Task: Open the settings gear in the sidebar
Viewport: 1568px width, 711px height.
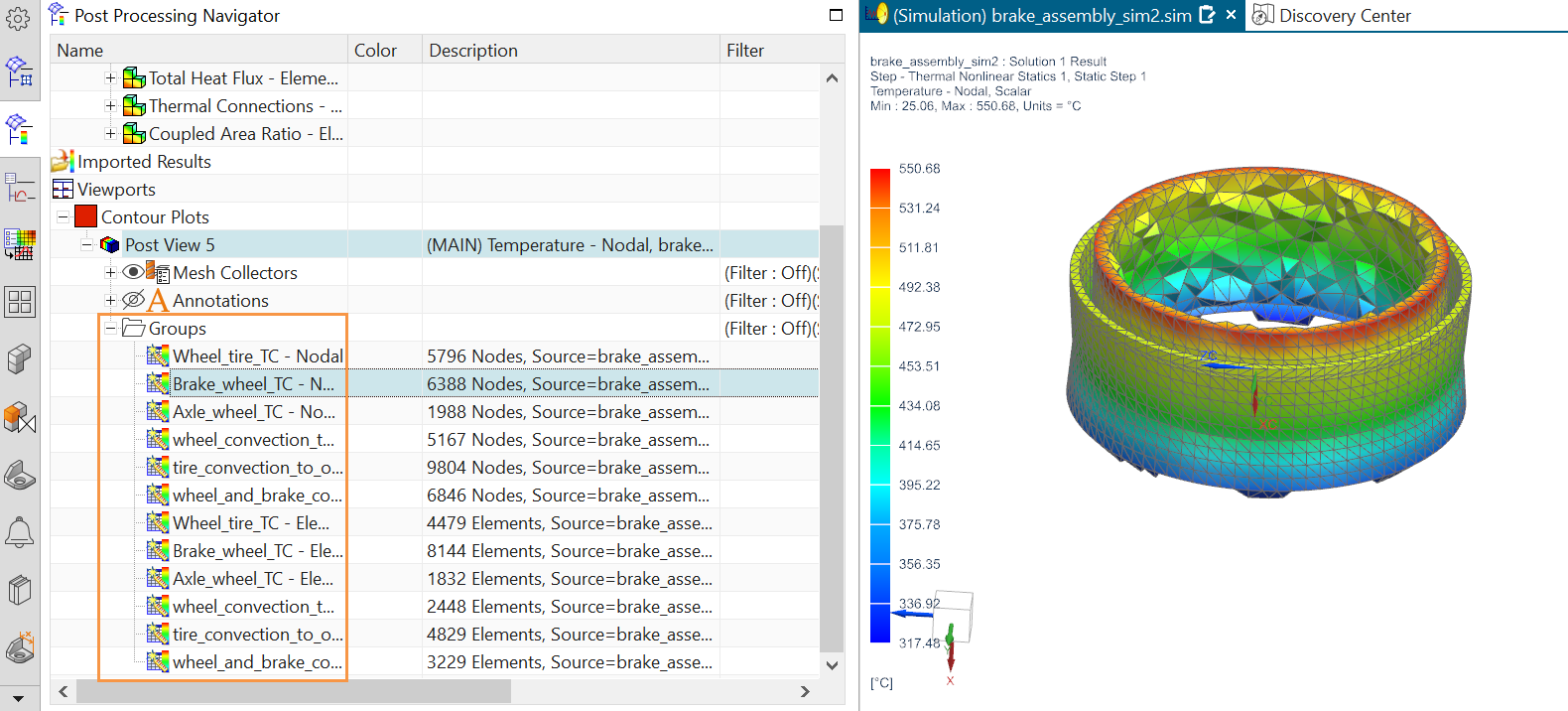Action: click(x=18, y=18)
